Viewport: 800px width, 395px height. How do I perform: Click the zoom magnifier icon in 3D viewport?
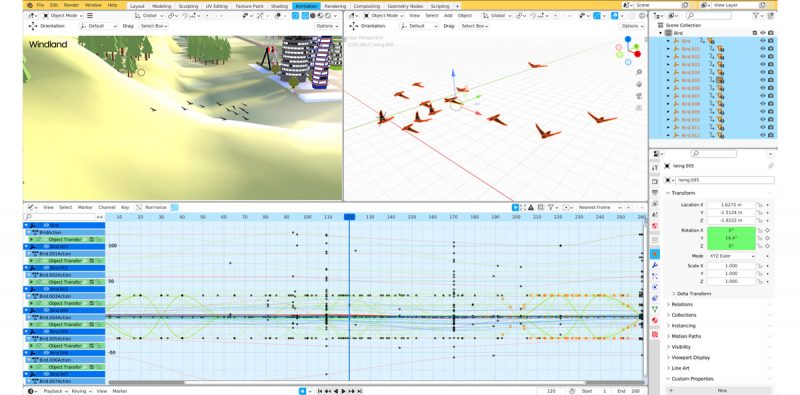(639, 72)
